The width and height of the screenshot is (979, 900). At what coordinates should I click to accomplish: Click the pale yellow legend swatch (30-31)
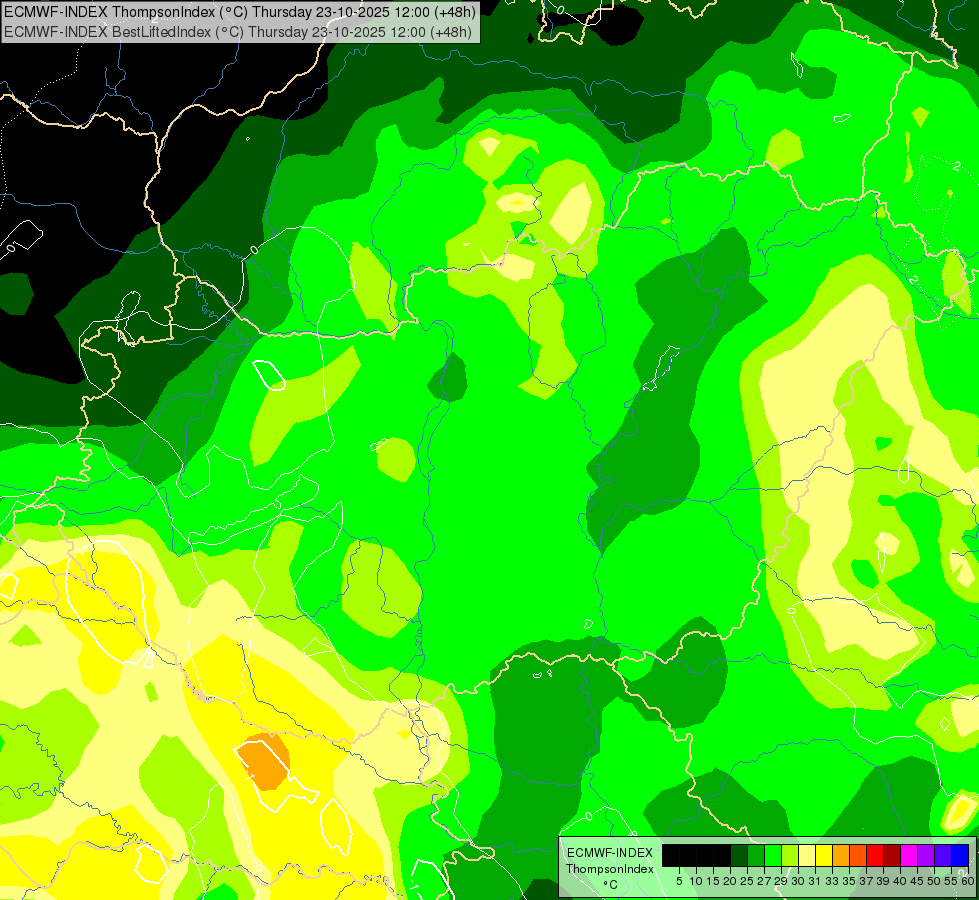pos(807,855)
